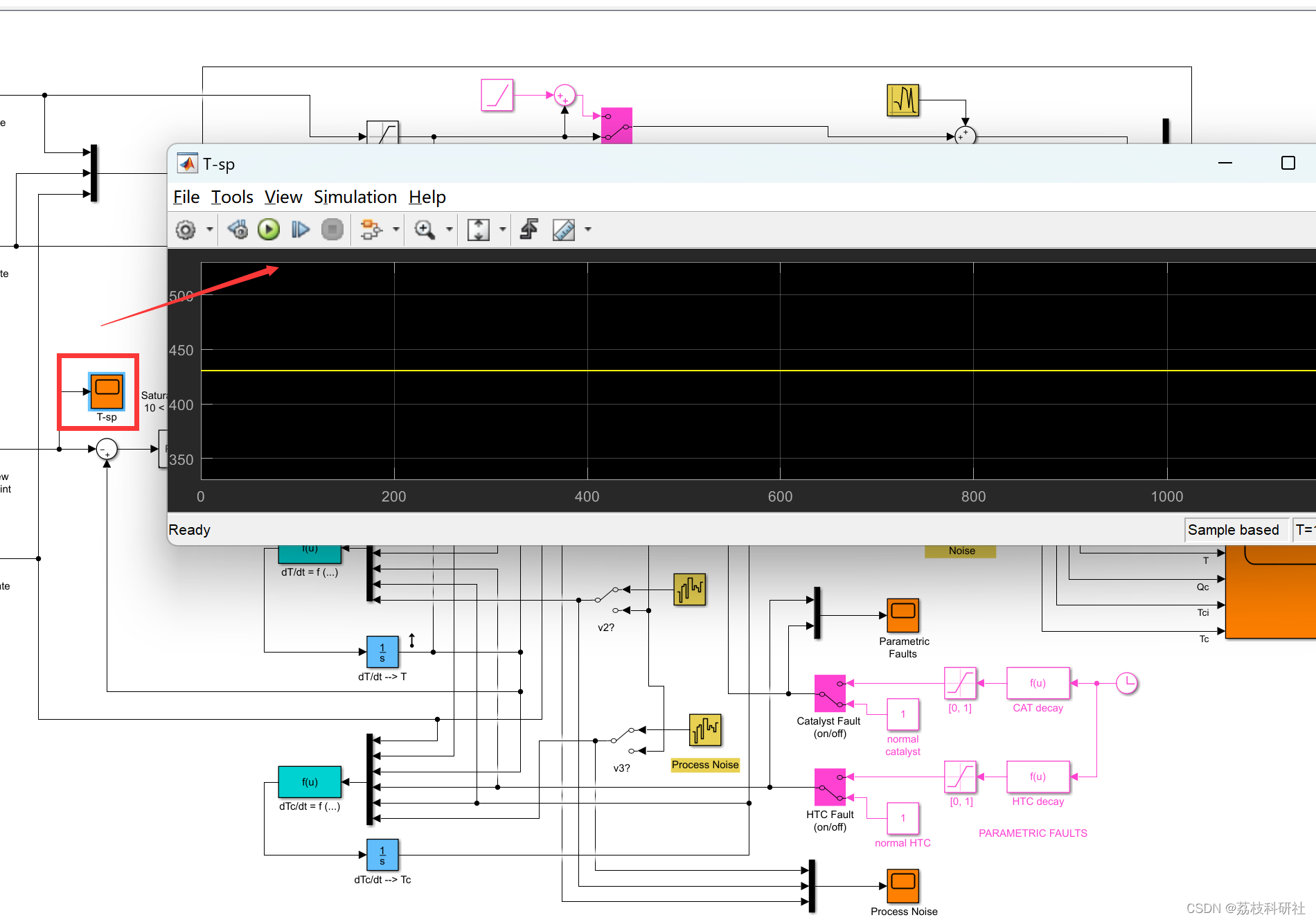Open scope Configuration Properties gear icon
The width and height of the screenshot is (1316, 922).
[x=186, y=229]
